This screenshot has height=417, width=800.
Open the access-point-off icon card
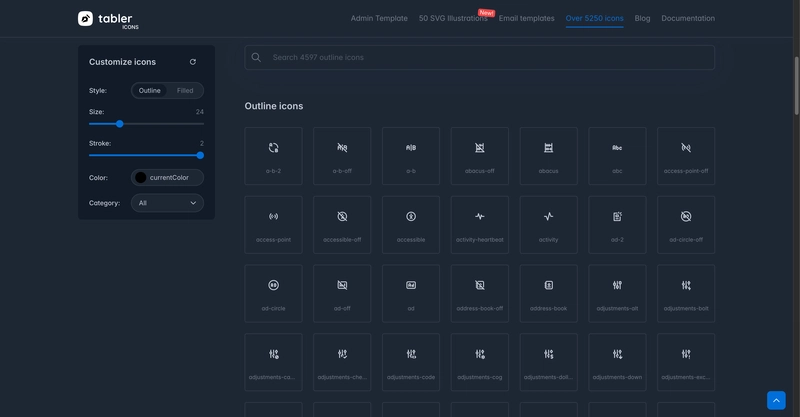point(686,156)
